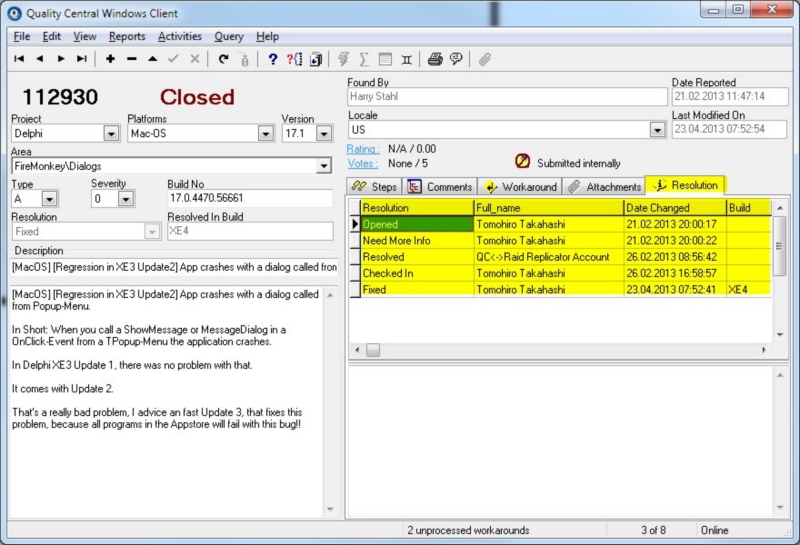Switch to the Attachments tab

[x=605, y=187]
